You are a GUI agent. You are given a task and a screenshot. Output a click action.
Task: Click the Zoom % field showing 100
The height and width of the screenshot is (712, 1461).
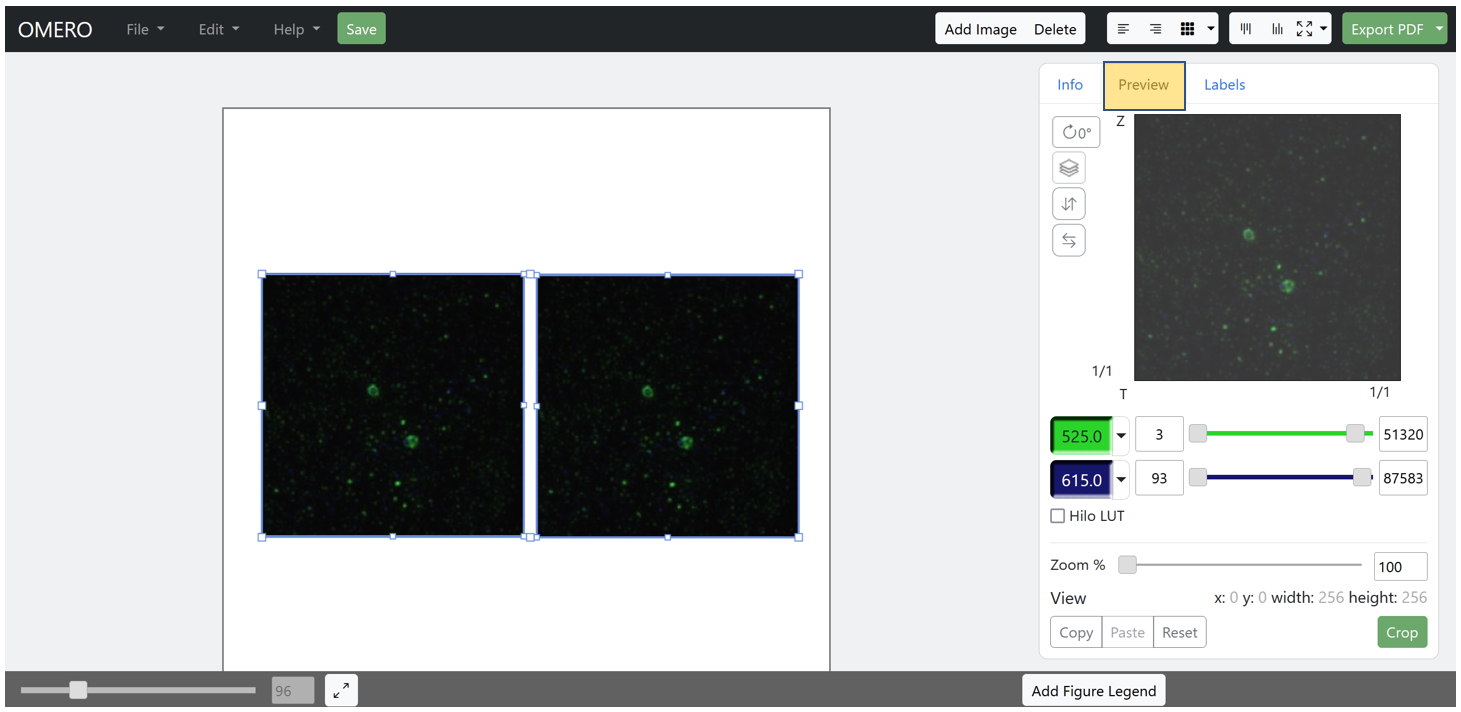tap(1400, 566)
